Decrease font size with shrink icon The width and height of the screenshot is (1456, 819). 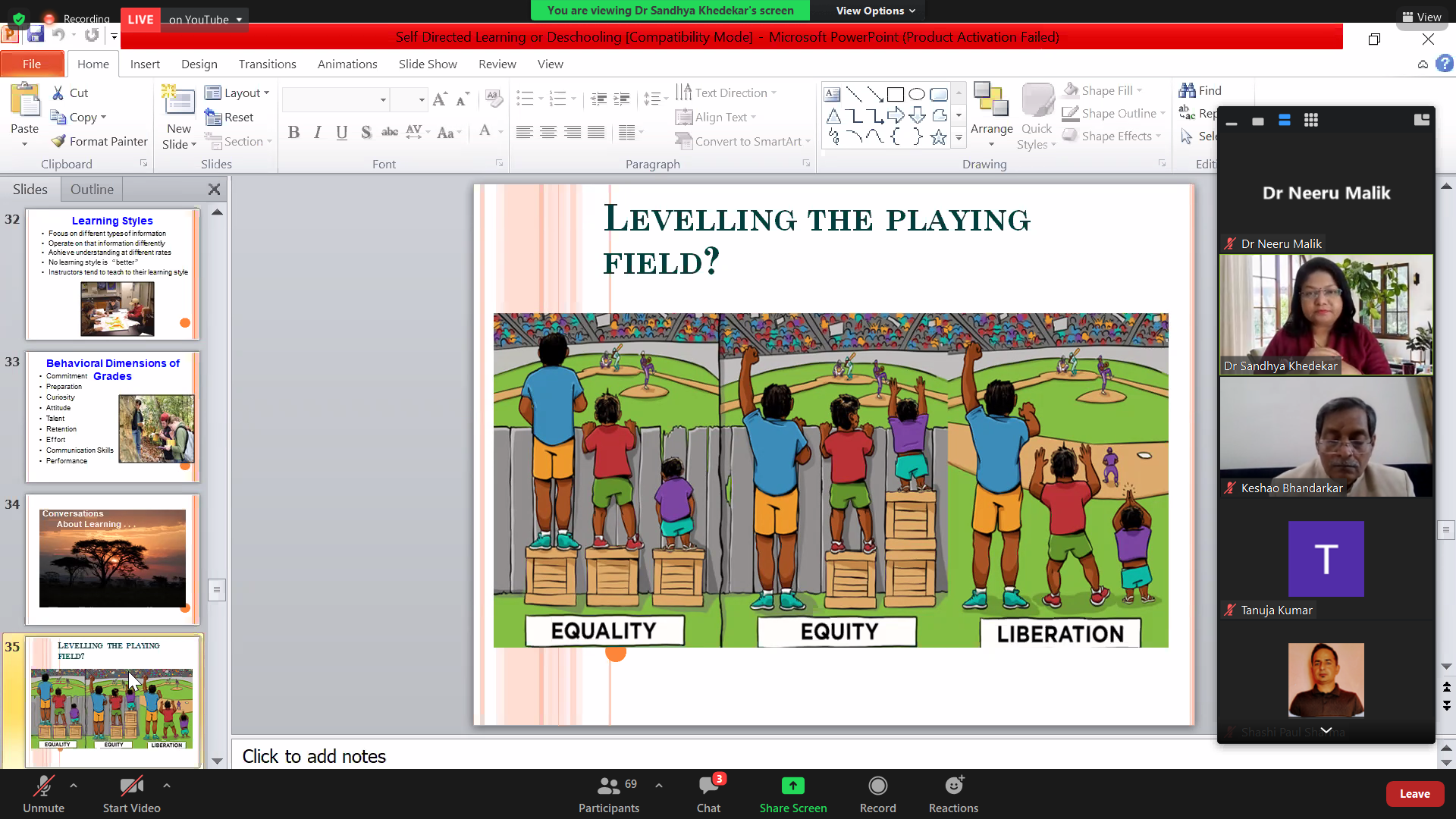click(463, 99)
